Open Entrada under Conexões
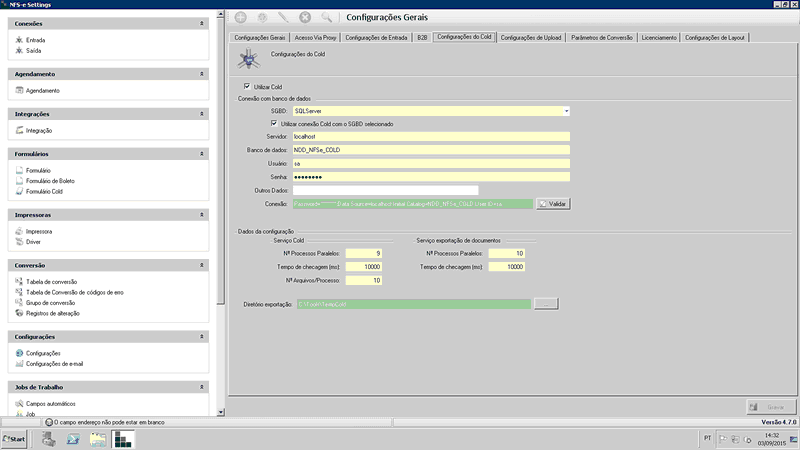This screenshot has height=450, width=800. tap(34, 39)
